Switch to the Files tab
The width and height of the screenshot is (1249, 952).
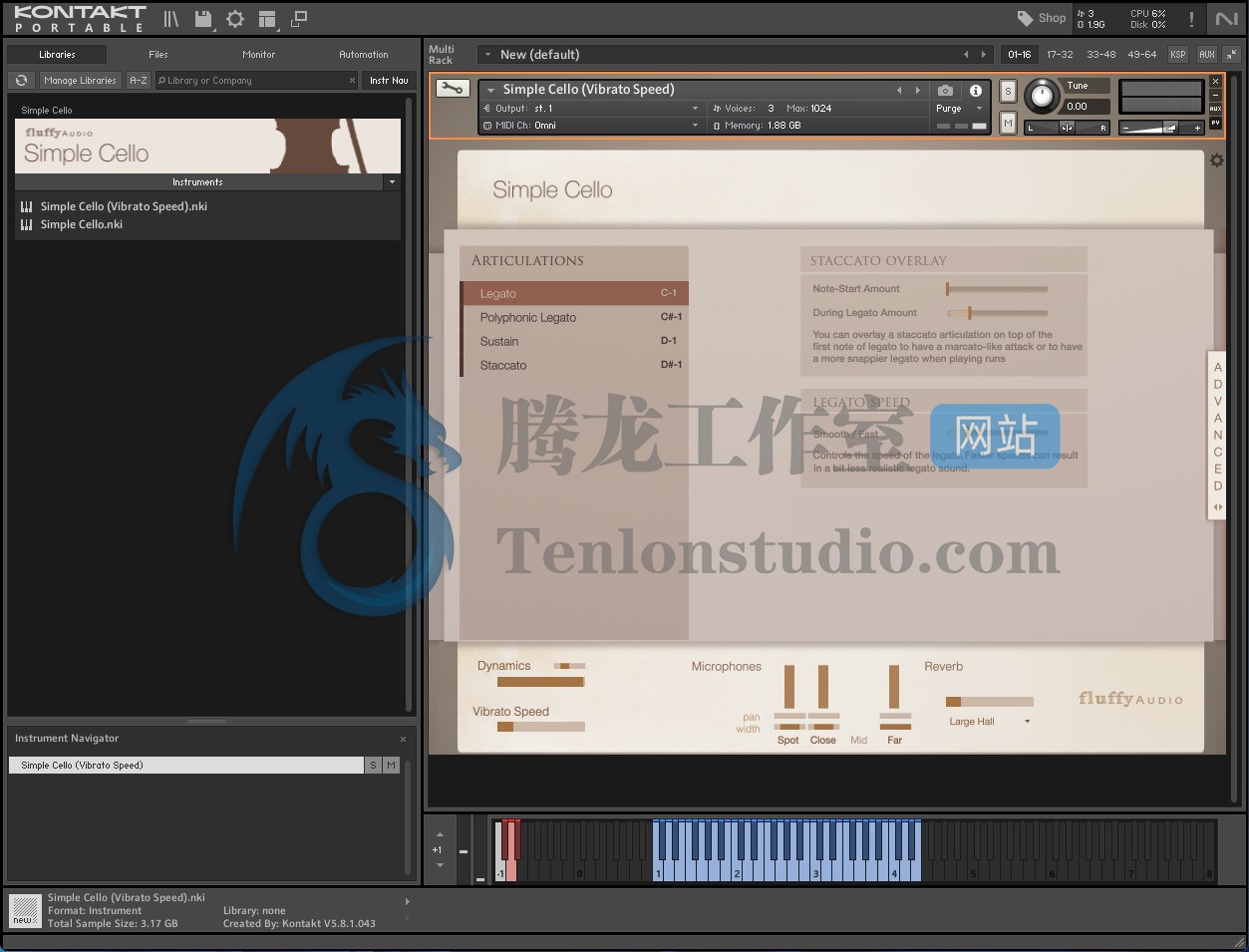coord(158,55)
